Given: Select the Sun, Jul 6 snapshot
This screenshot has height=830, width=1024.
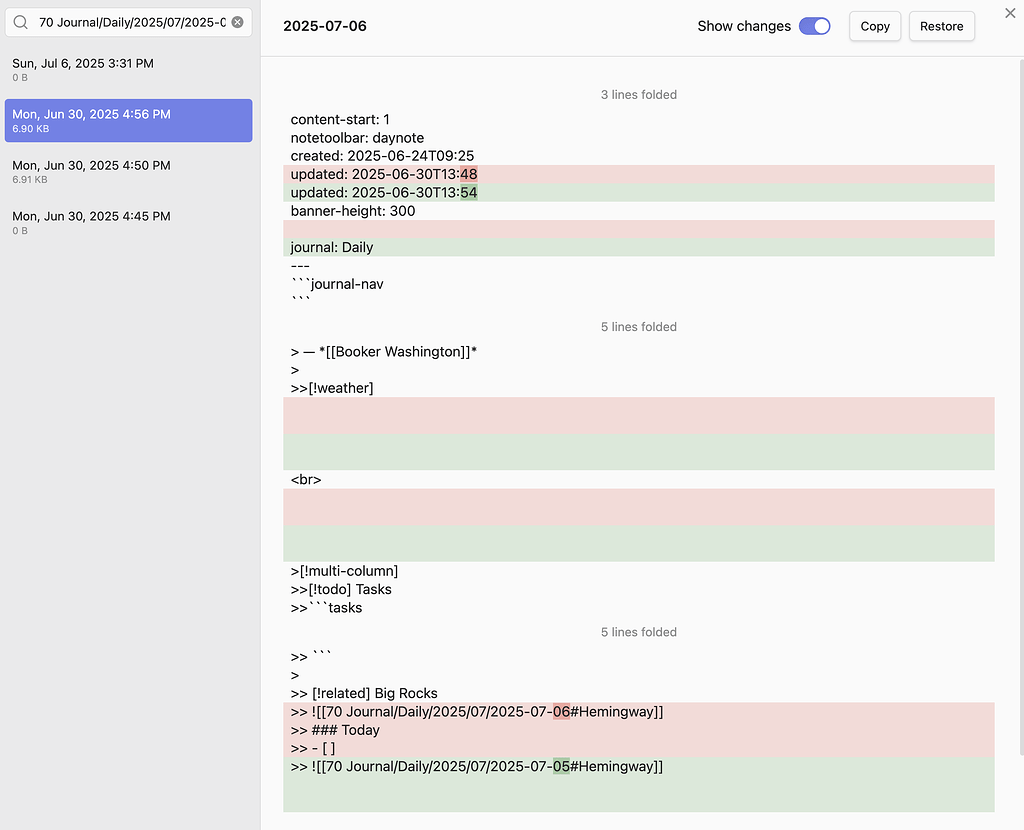Looking at the screenshot, I should tap(128, 69).
